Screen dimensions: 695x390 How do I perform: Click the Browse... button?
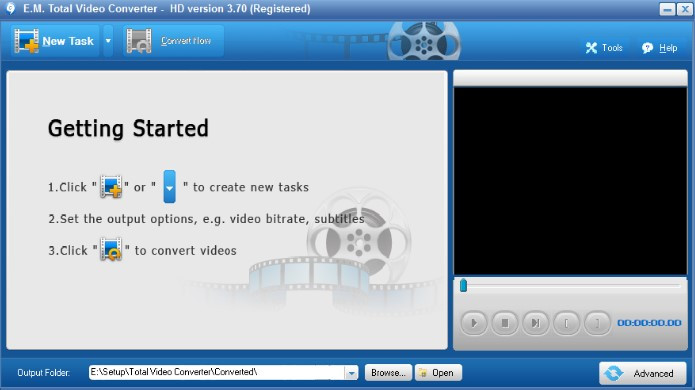(x=388, y=373)
